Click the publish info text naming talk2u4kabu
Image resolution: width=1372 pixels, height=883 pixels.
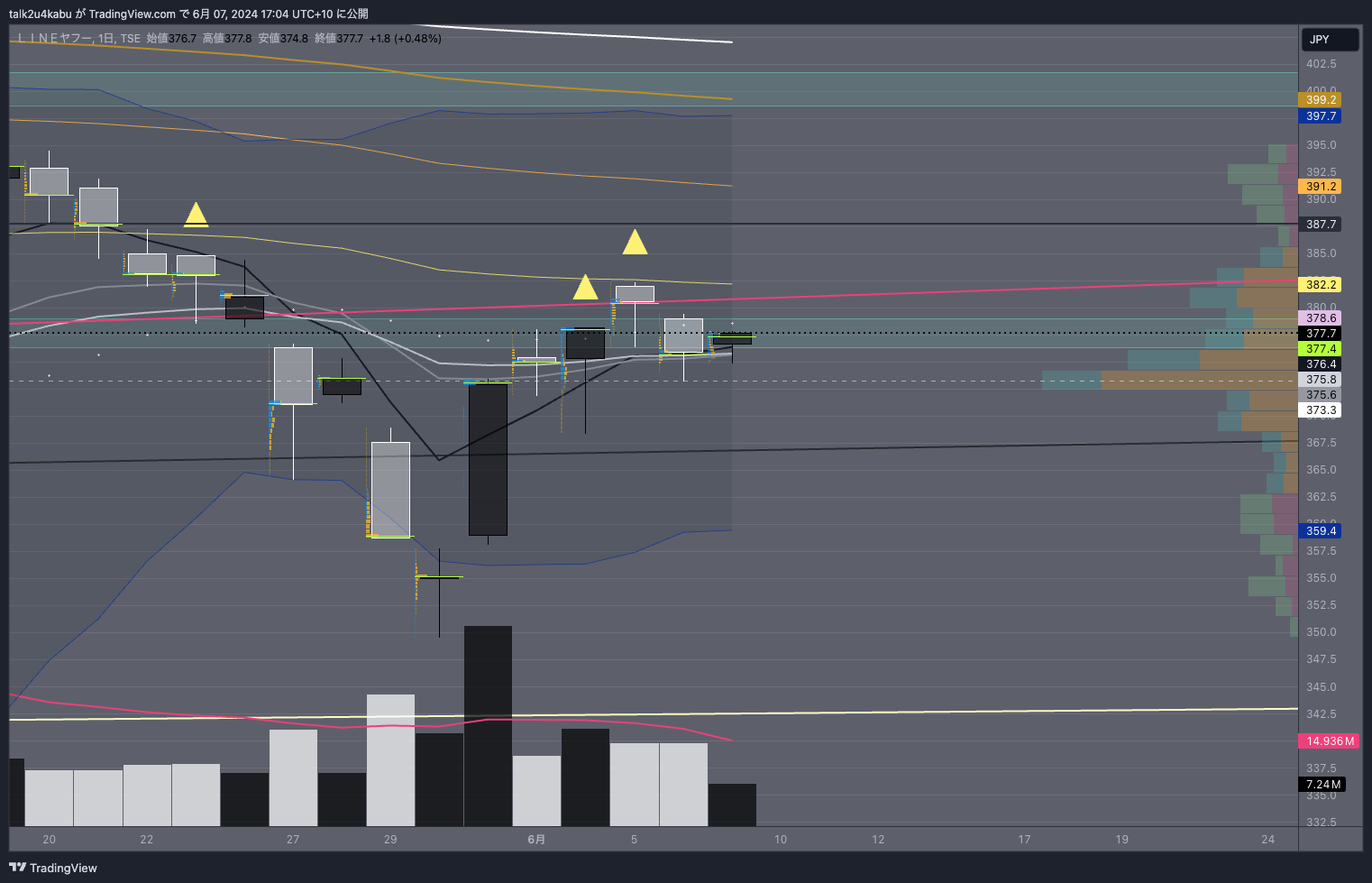(x=188, y=14)
